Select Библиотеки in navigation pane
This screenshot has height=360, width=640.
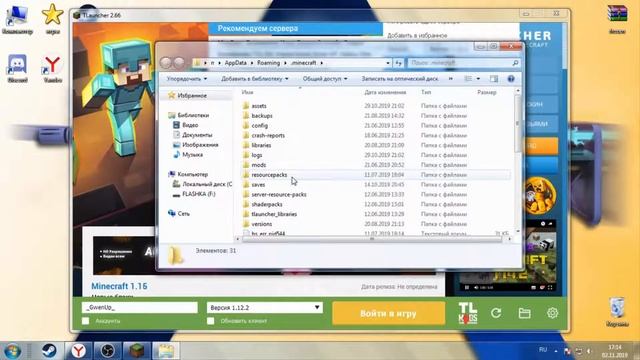[x=193, y=115]
